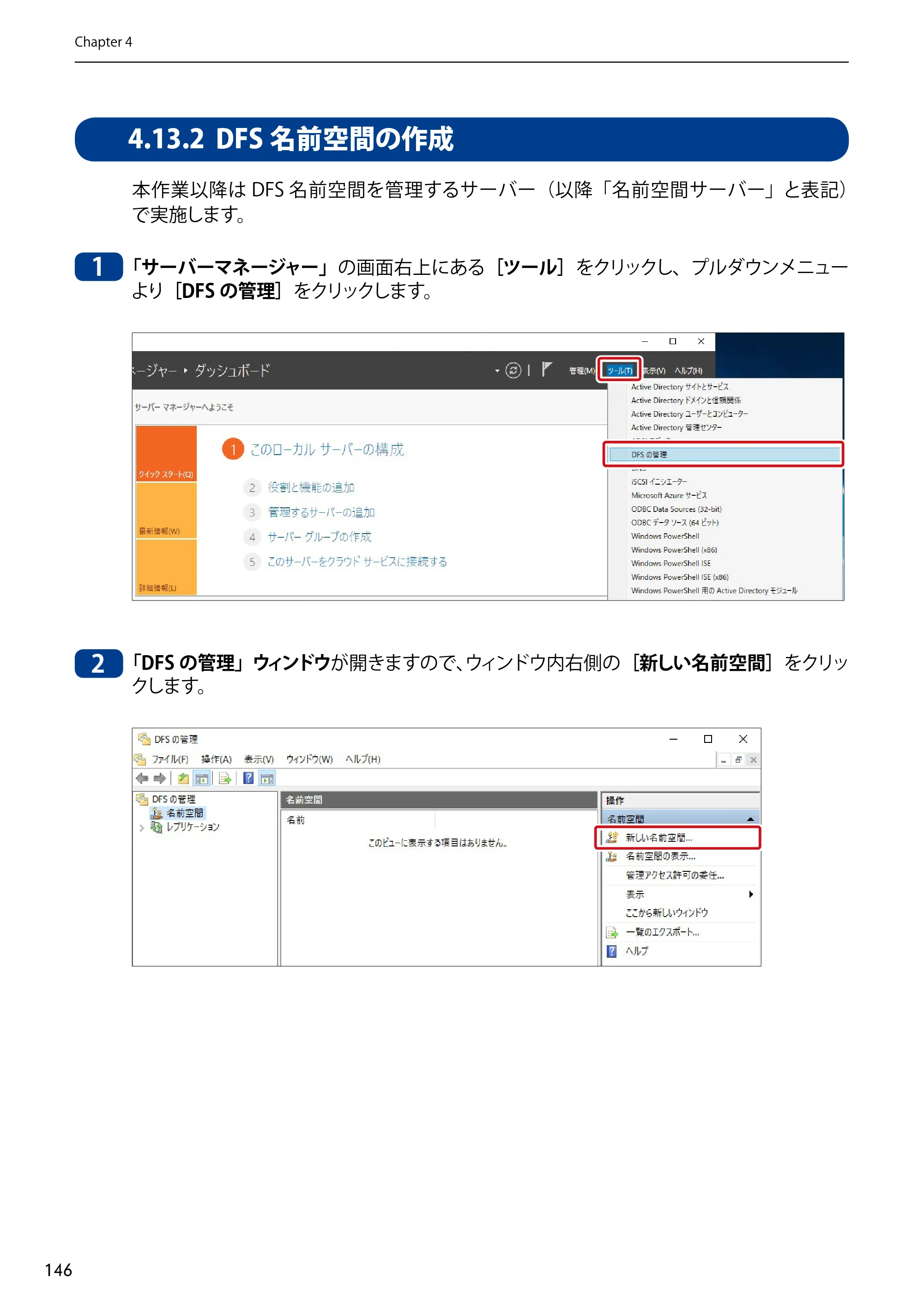Image resolution: width=924 pixels, height=1307 pixels.
Task: Select PowerShell 用の Active Directory モジュール
Action: (714, 591)
